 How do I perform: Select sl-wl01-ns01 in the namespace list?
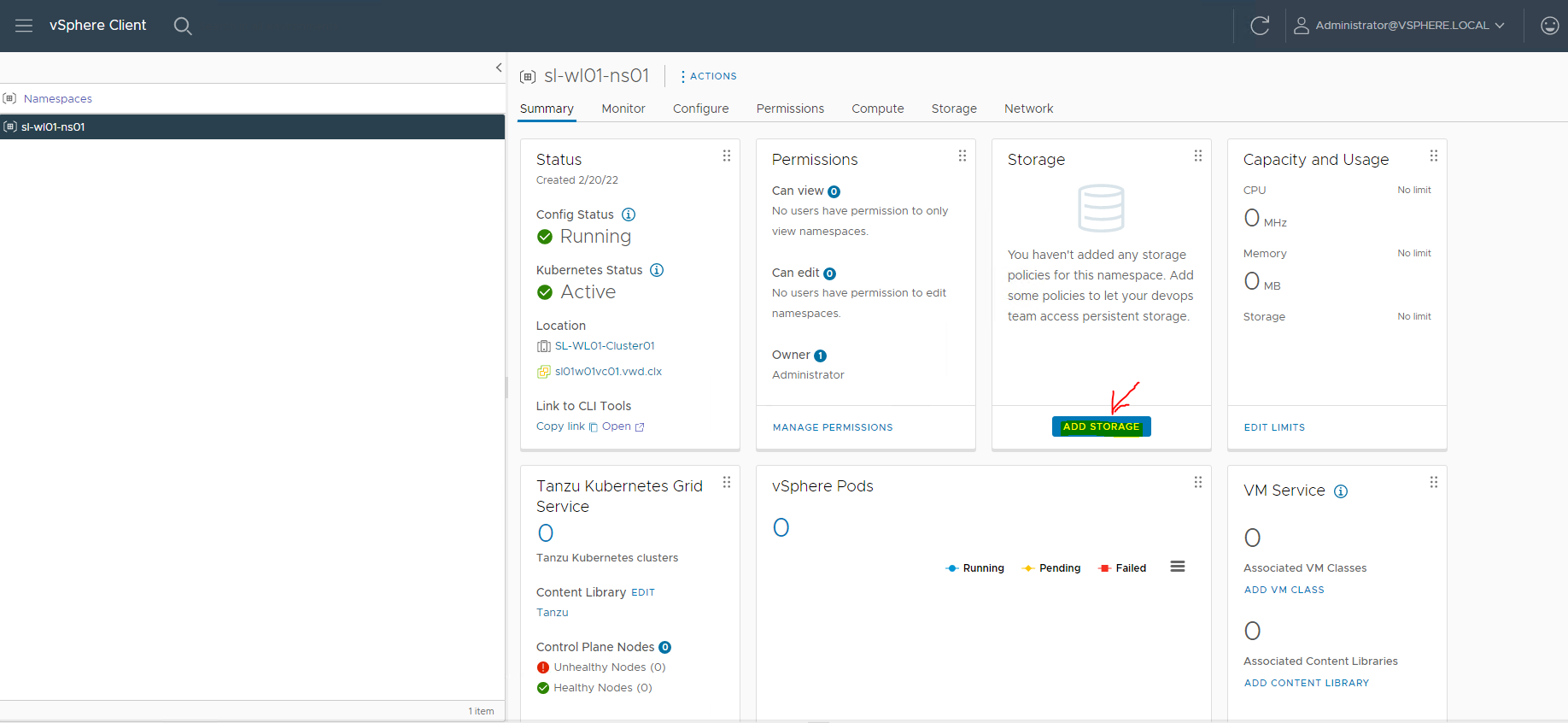pos(253,126)
